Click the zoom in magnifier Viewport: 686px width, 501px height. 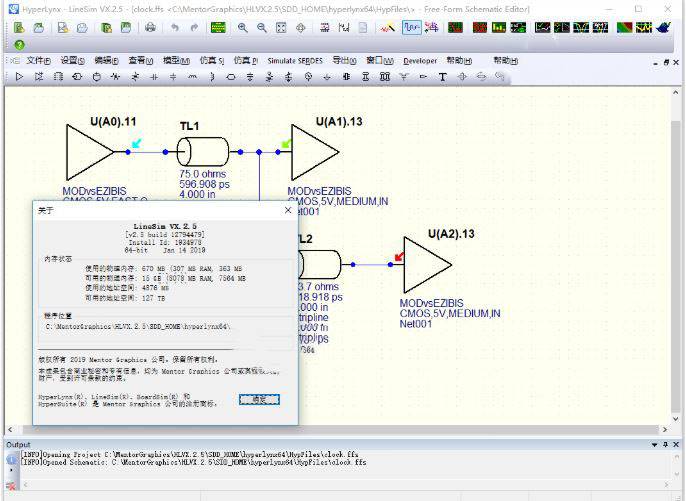(242, 28)
